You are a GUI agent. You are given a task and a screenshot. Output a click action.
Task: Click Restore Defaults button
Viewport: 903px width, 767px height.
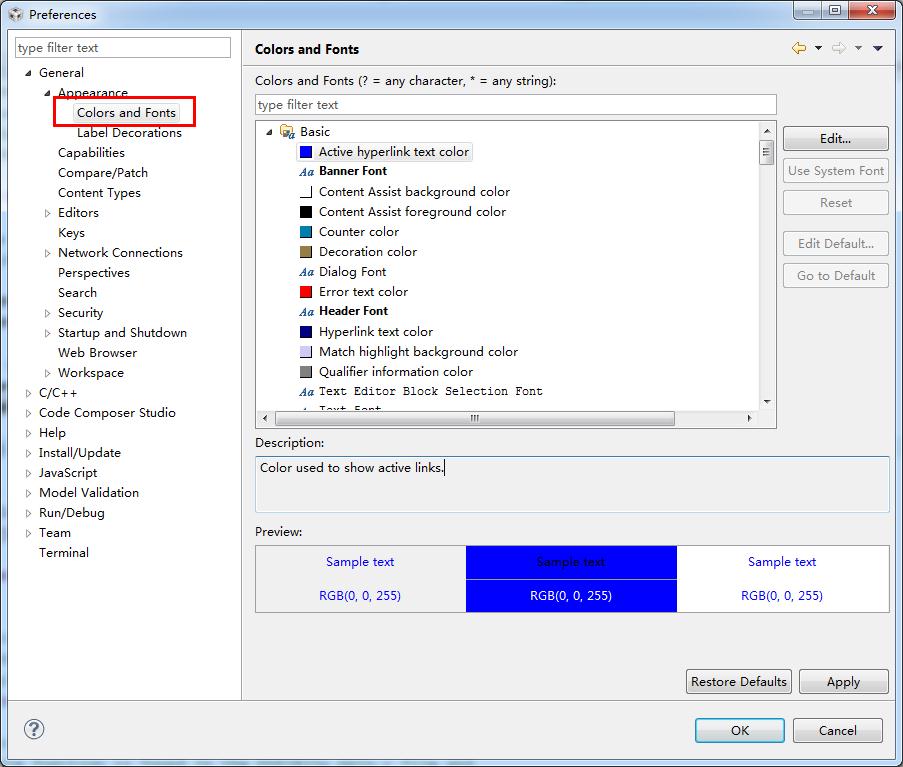click(739, 681)
